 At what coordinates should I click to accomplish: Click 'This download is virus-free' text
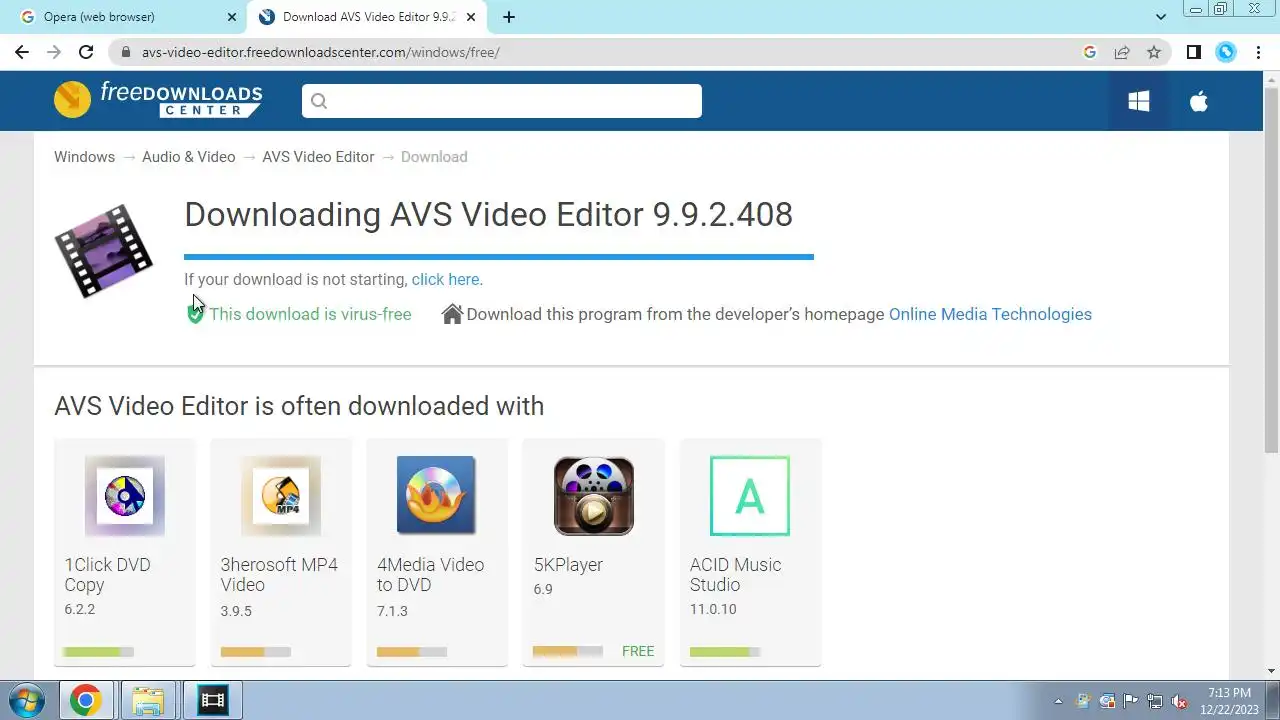click(310, 314)
